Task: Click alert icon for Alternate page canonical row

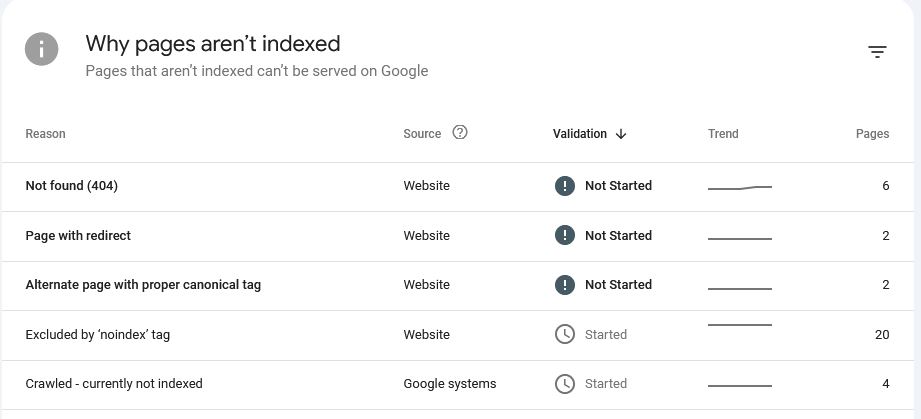Action: click(564, 285)
